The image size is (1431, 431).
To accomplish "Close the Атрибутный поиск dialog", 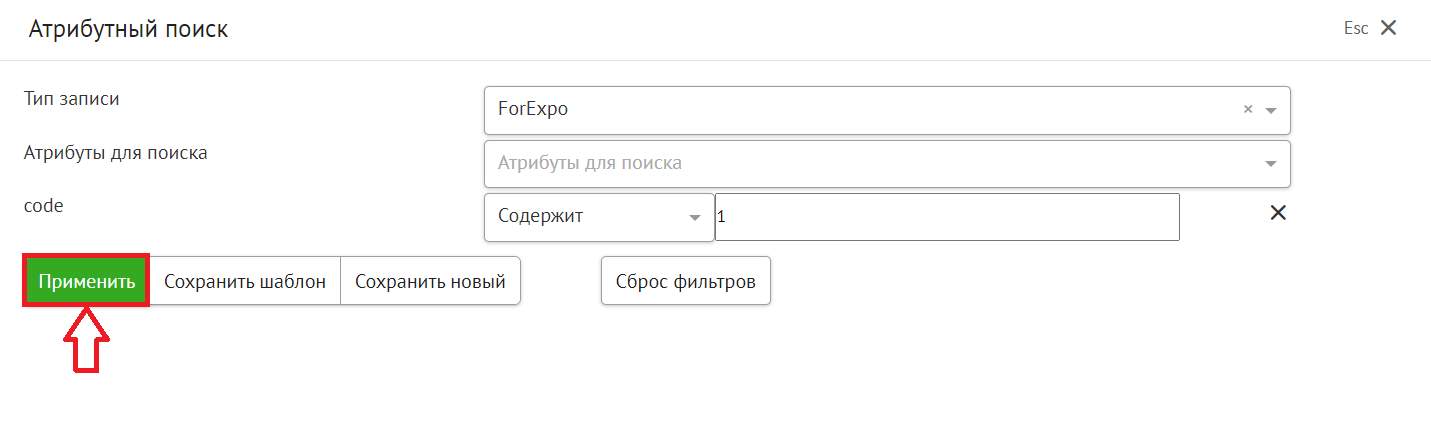I will 1388,28.
